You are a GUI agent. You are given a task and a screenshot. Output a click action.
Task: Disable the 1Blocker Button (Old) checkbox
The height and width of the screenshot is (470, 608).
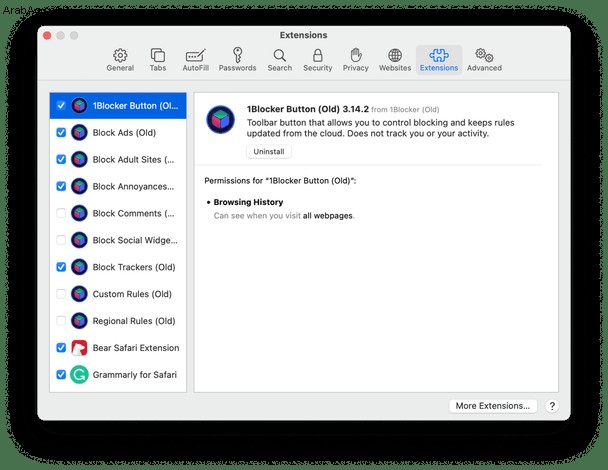tap(61, 105)
